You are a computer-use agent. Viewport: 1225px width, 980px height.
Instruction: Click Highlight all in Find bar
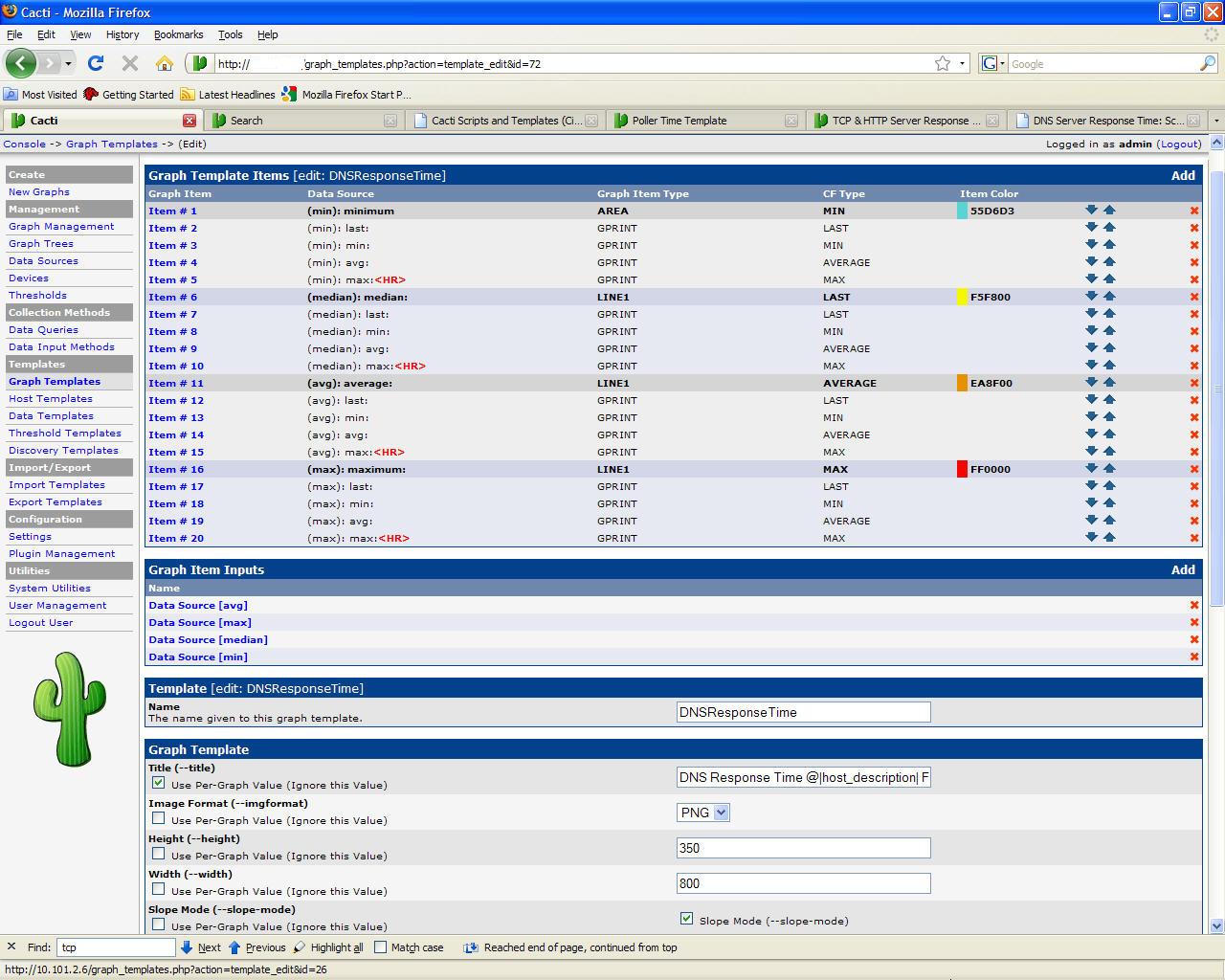328,947
